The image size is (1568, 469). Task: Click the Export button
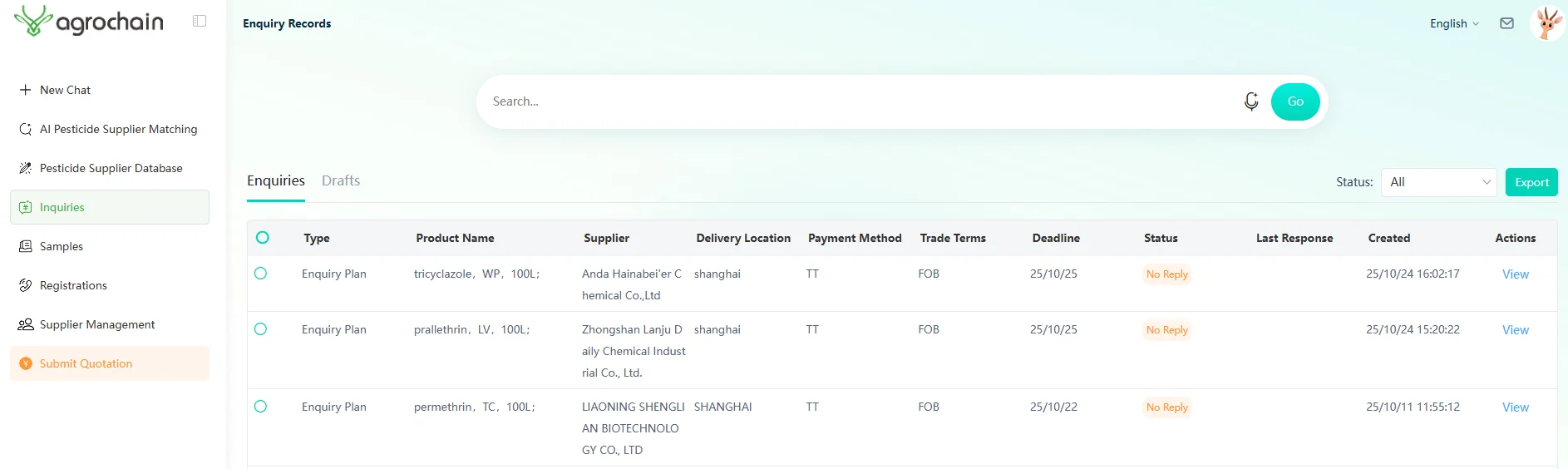pos(1531,182)
